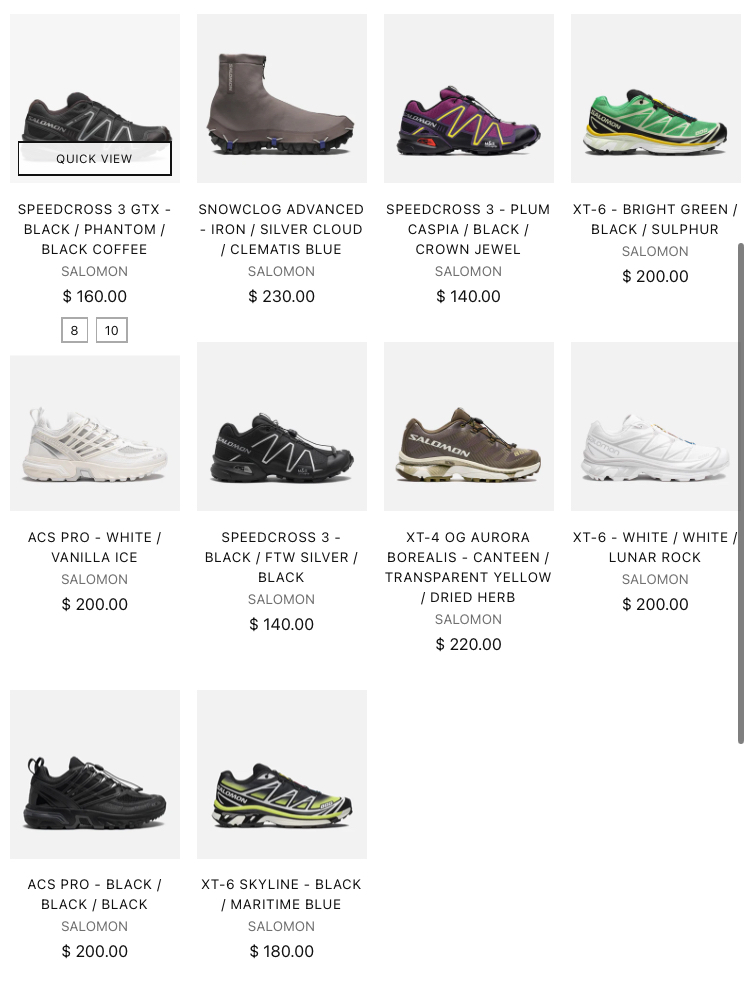Image resolution: width=750 pixels, height=983 pixels.
Task: Open the brown XT-4 OG shoe image
Action: (468, 426)
